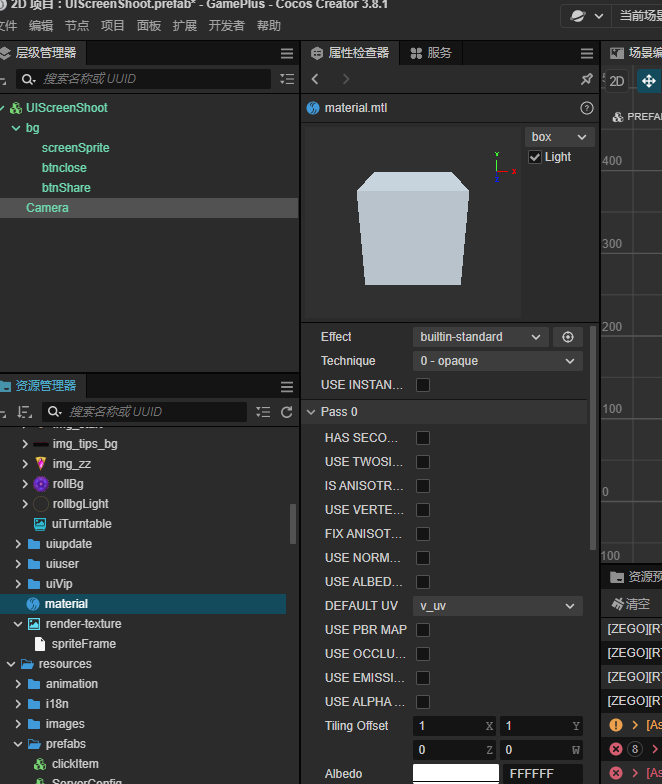Open the 项目 menu
662x784 pixels.
click(x=112, y=26)
